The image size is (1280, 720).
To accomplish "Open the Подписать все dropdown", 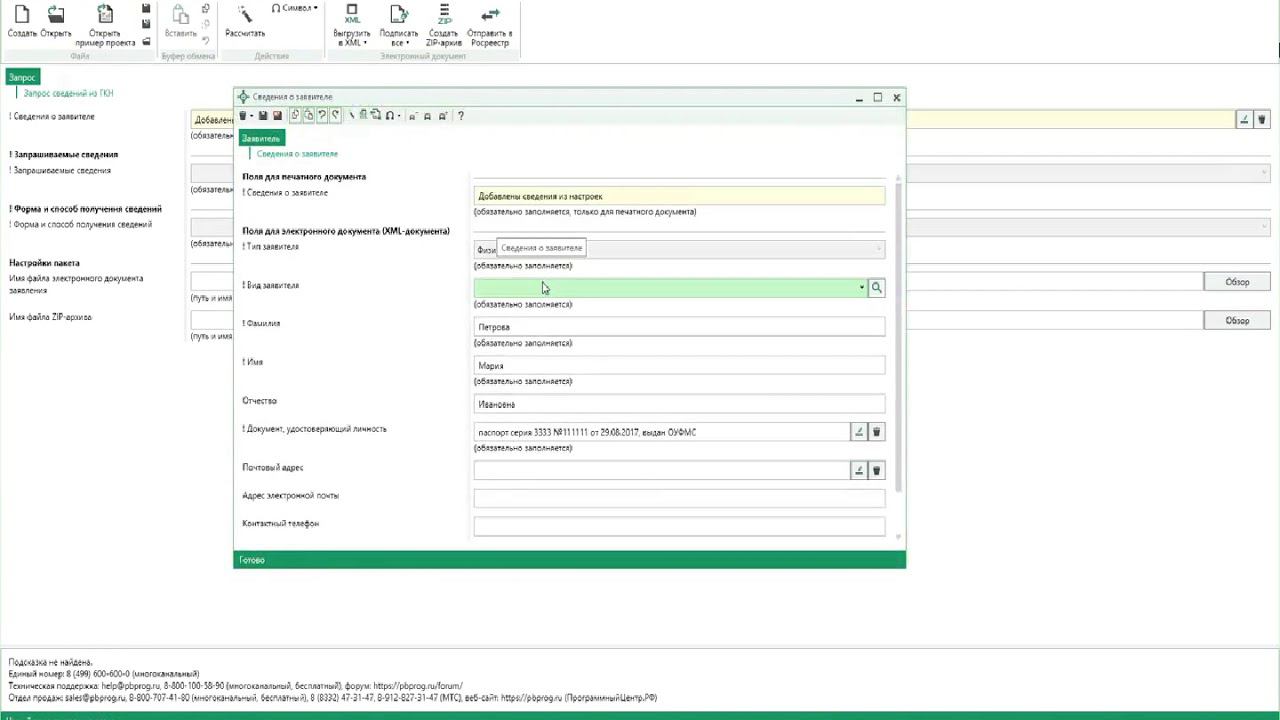I will [x=399, y=38].
